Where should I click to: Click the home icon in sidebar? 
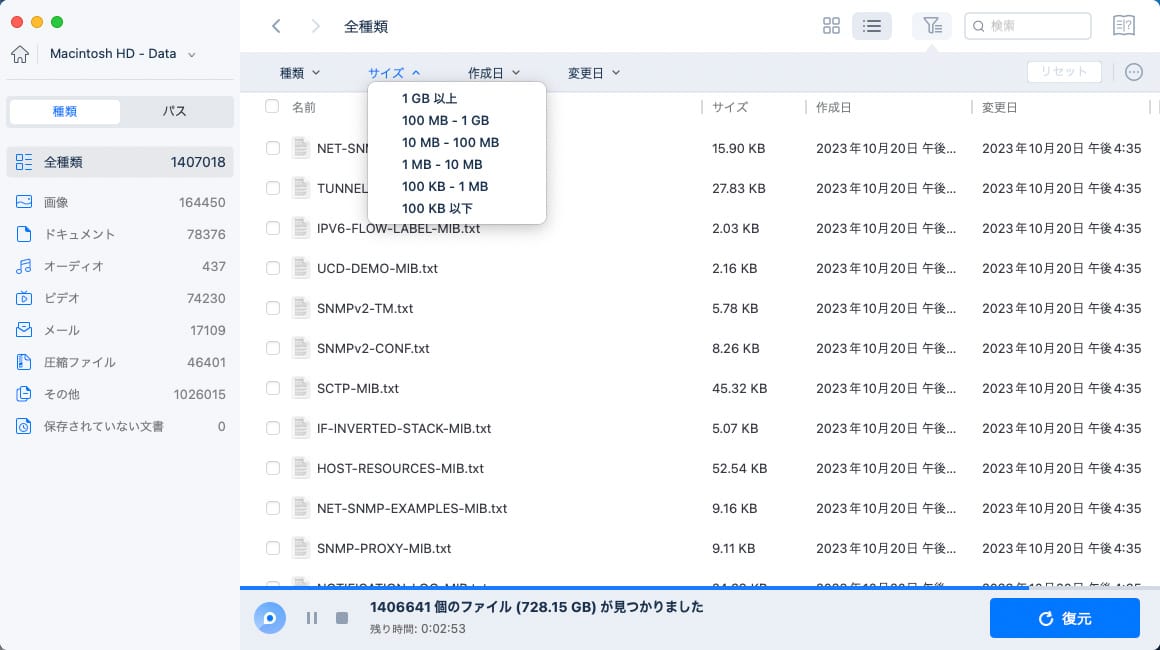point(20,54)
